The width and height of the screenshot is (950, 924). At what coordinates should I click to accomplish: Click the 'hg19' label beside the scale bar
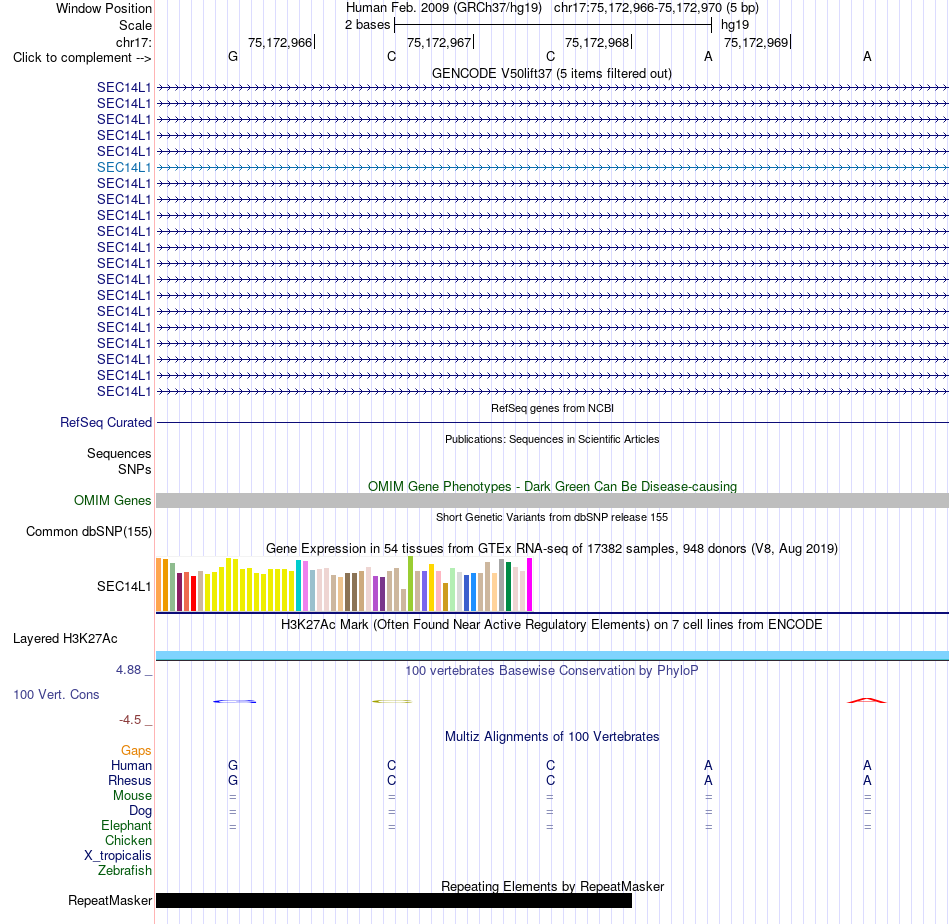[735, 25]
